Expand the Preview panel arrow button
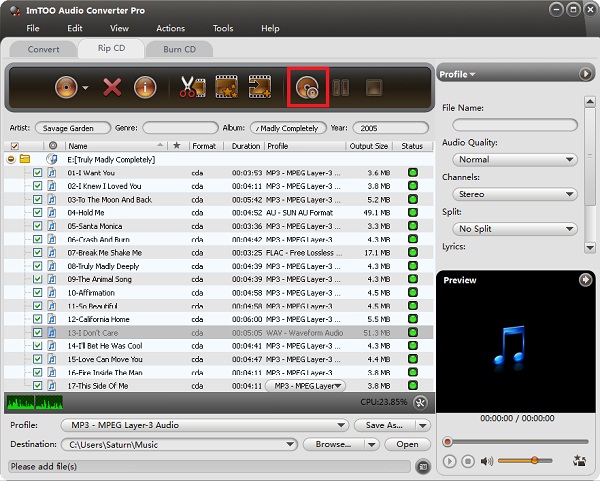Screen dimensions: 600x481 point(585,280)
